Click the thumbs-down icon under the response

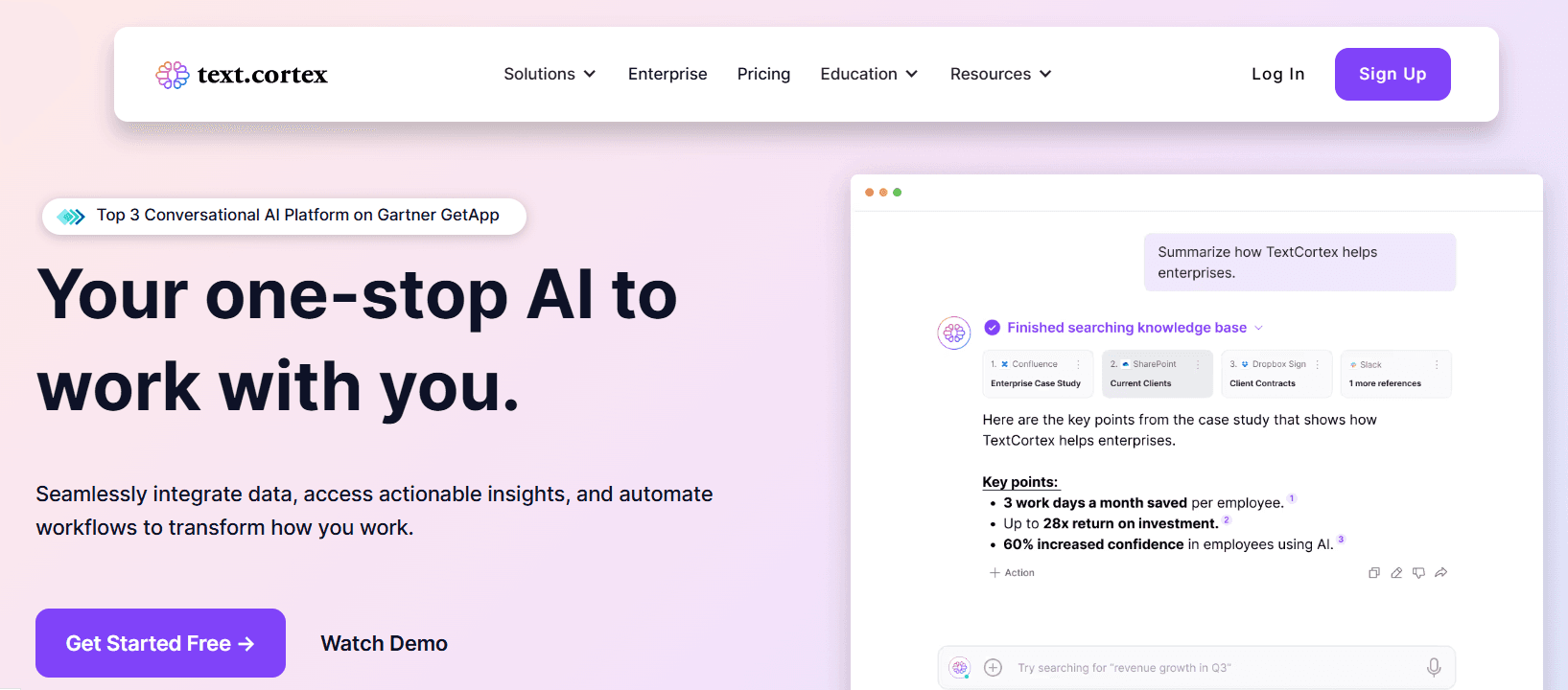pyautogui.click(x=1418, y=573)
